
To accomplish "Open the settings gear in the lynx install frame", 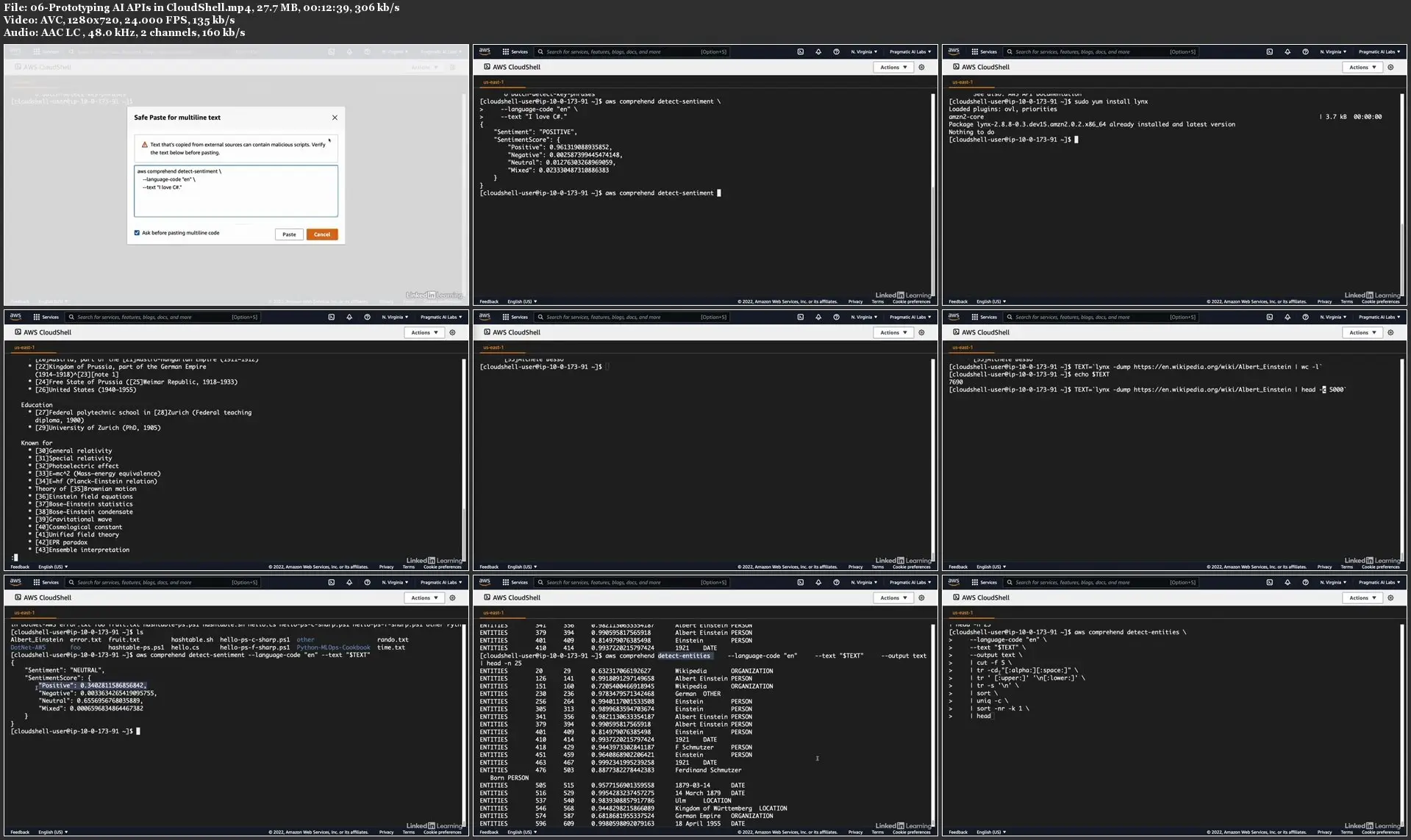I will tap(1390, 67).
